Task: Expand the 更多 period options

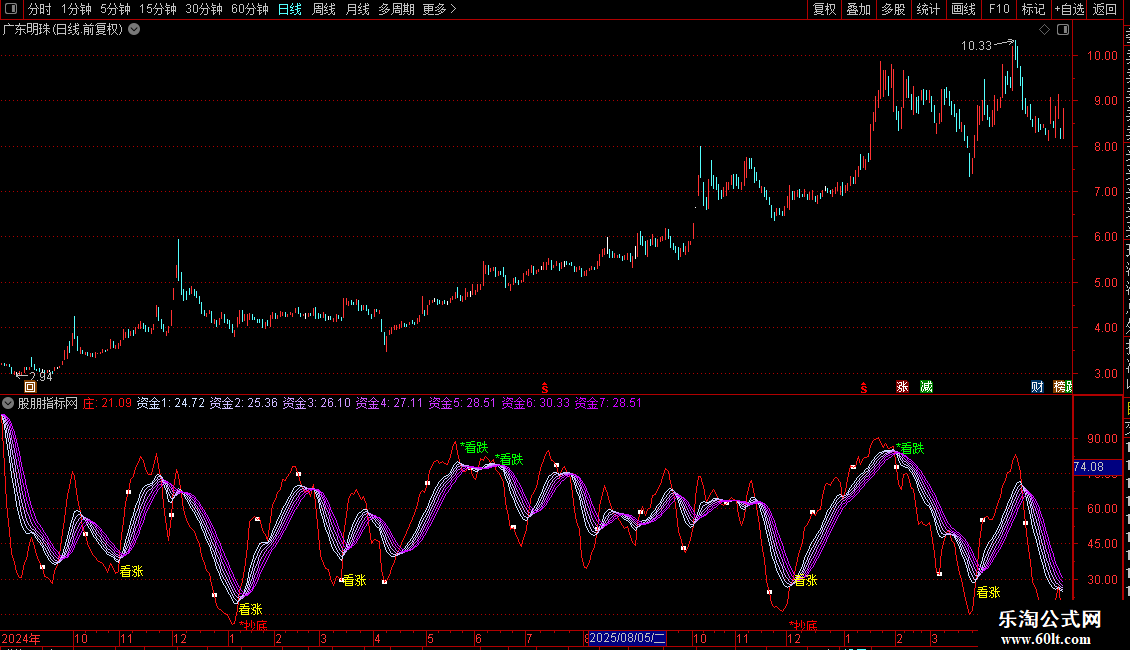Action: click(440, 9)
